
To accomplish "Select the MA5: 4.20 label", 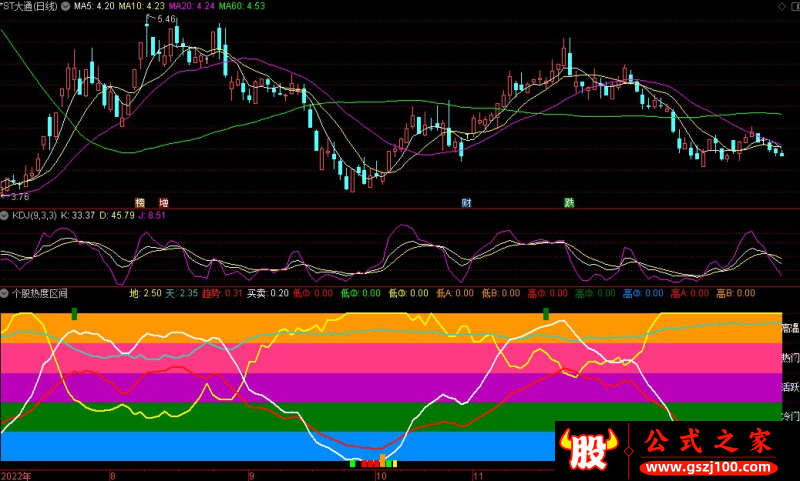I will pos(94,6).
